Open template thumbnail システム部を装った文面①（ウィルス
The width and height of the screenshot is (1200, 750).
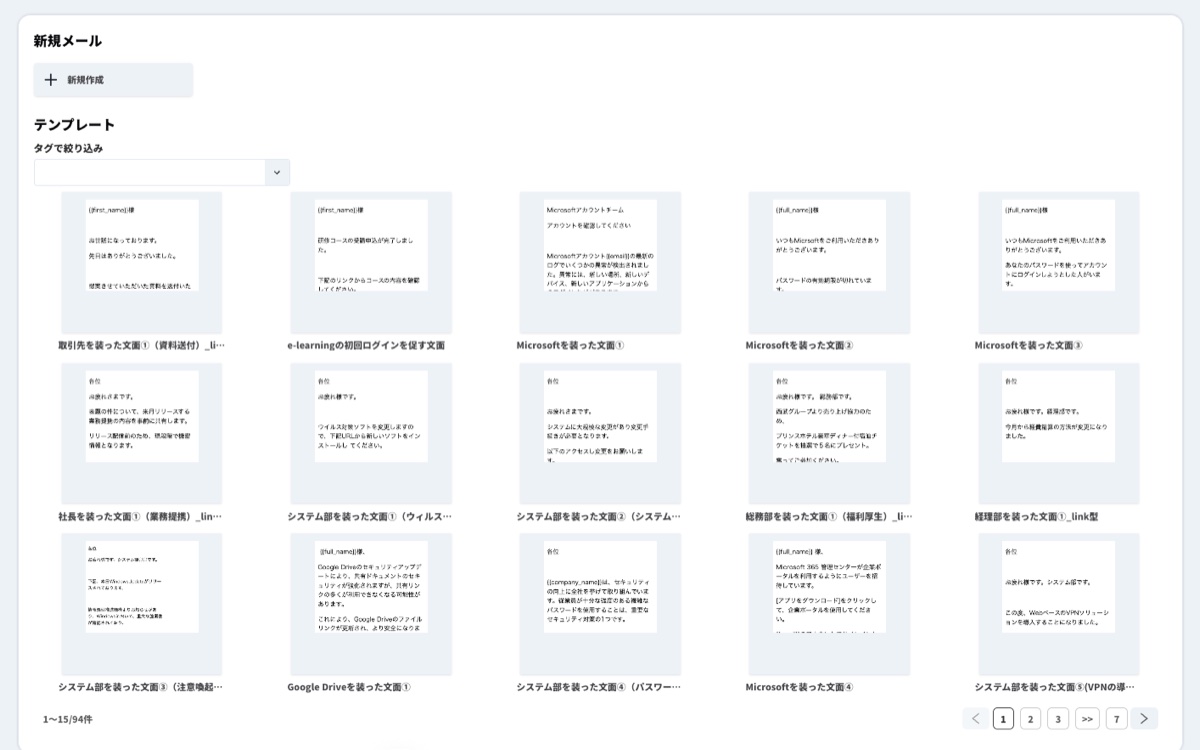click(371, 434)
